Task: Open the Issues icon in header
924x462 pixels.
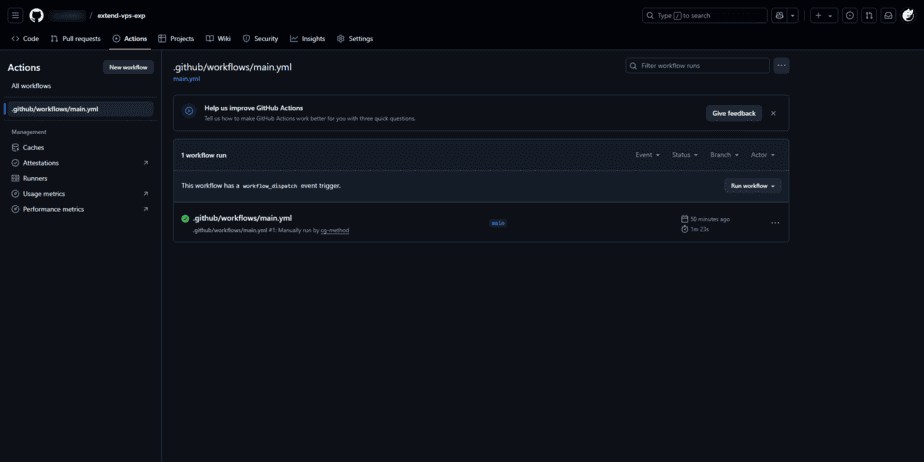Action: (x=849, y=15)
